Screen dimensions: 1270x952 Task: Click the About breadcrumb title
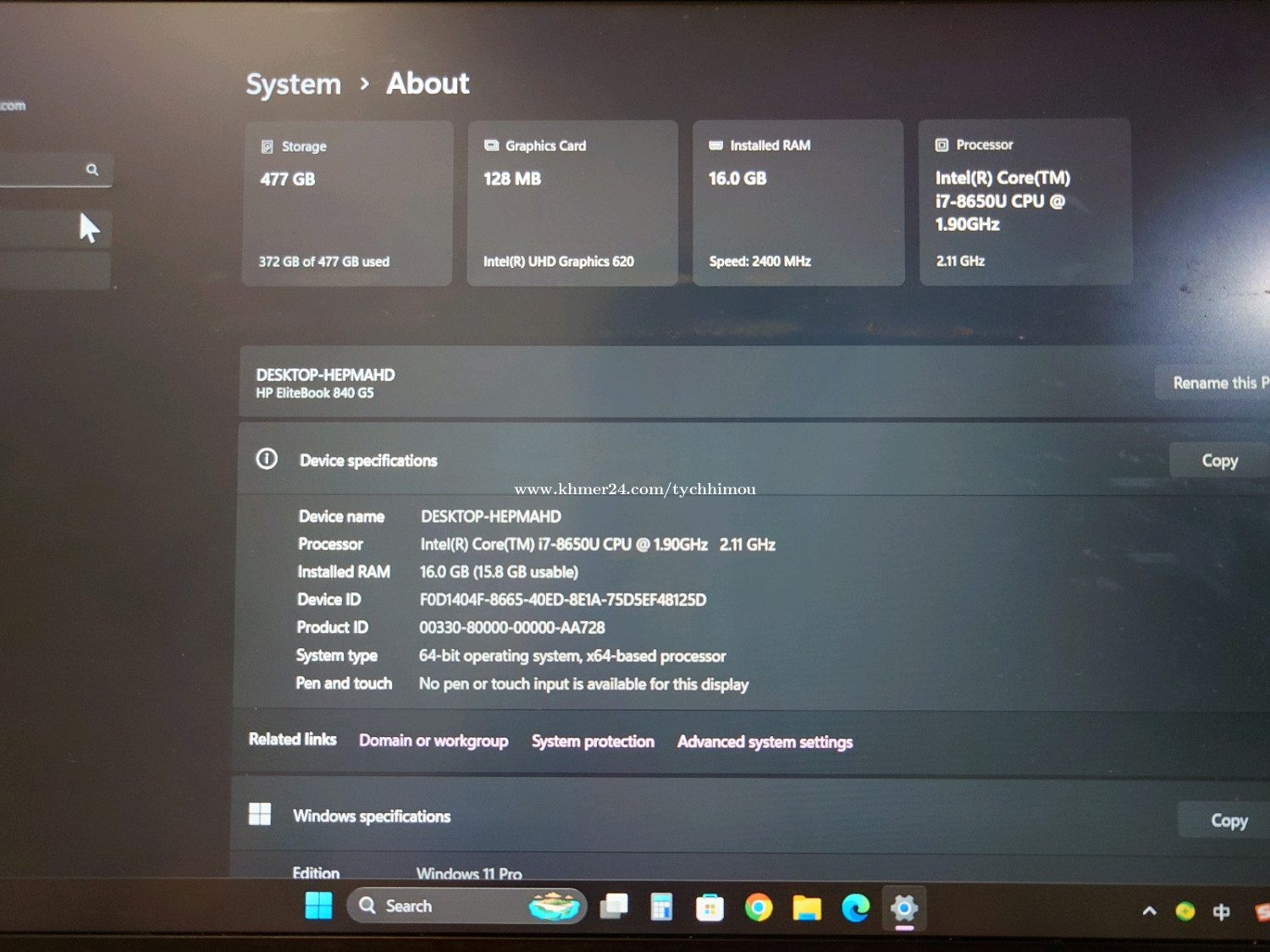(428, 83)
